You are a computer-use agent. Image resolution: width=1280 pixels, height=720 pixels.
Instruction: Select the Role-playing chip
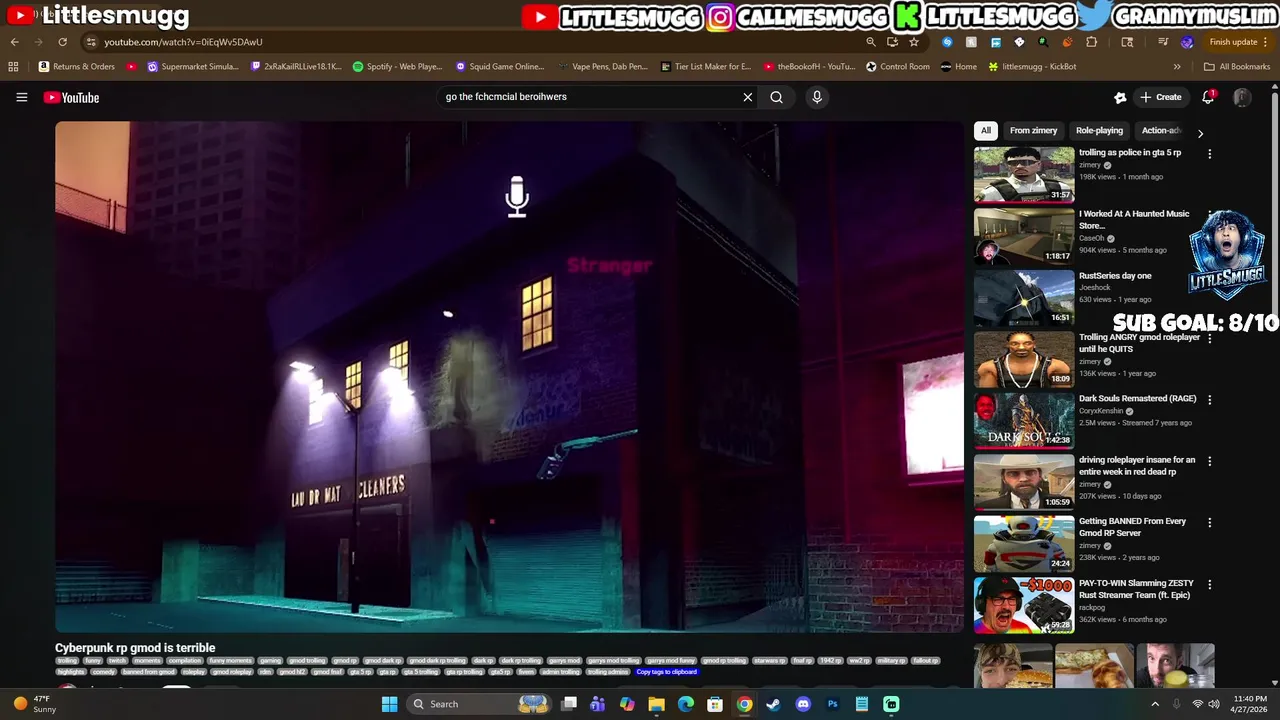tap(1099, 130)
